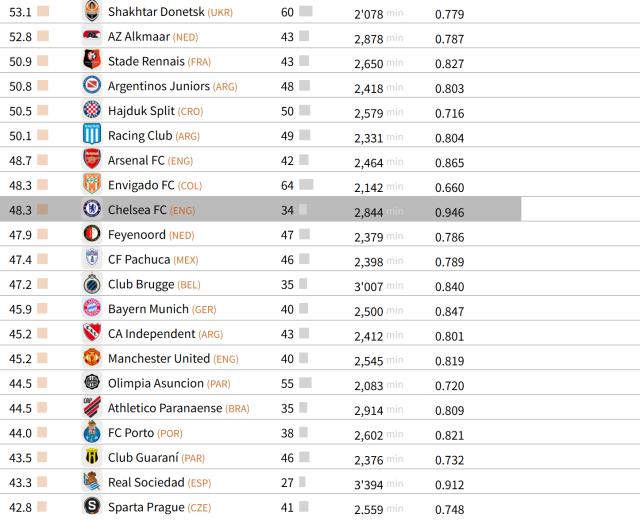Click the Arsenal FC cannon crest

[91, 160]
